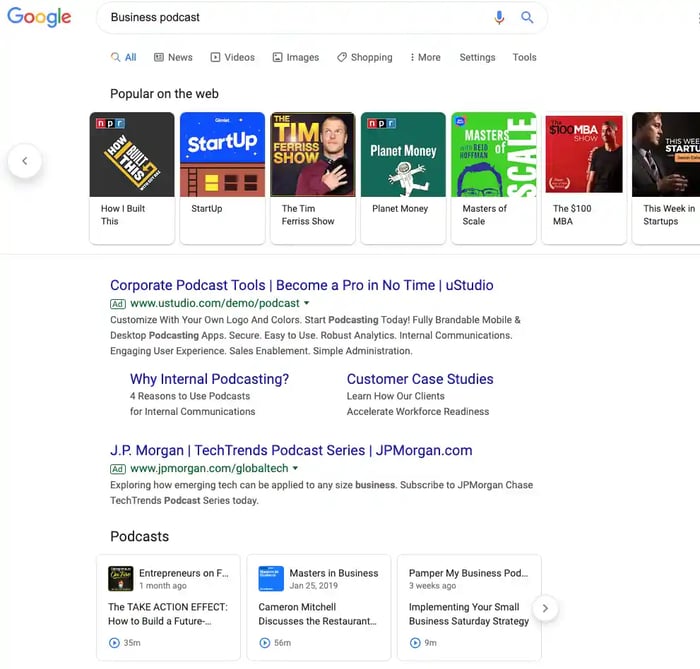This screenshot has height=669, width=700.
Task: Open J.P. Morgan TechTrends Podcast Series ad
Action: coord(291,450)
